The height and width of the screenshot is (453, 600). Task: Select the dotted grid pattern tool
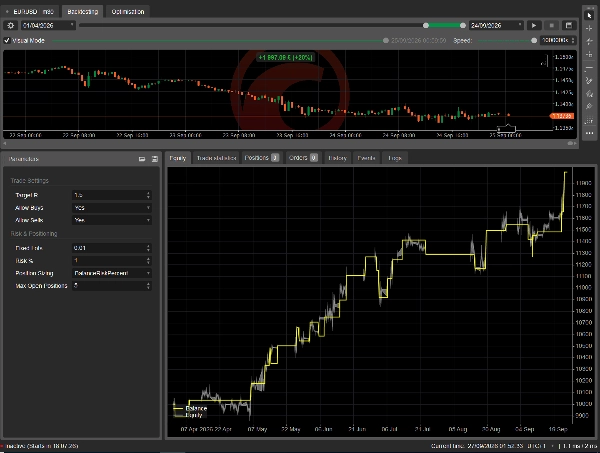point(589,120)
